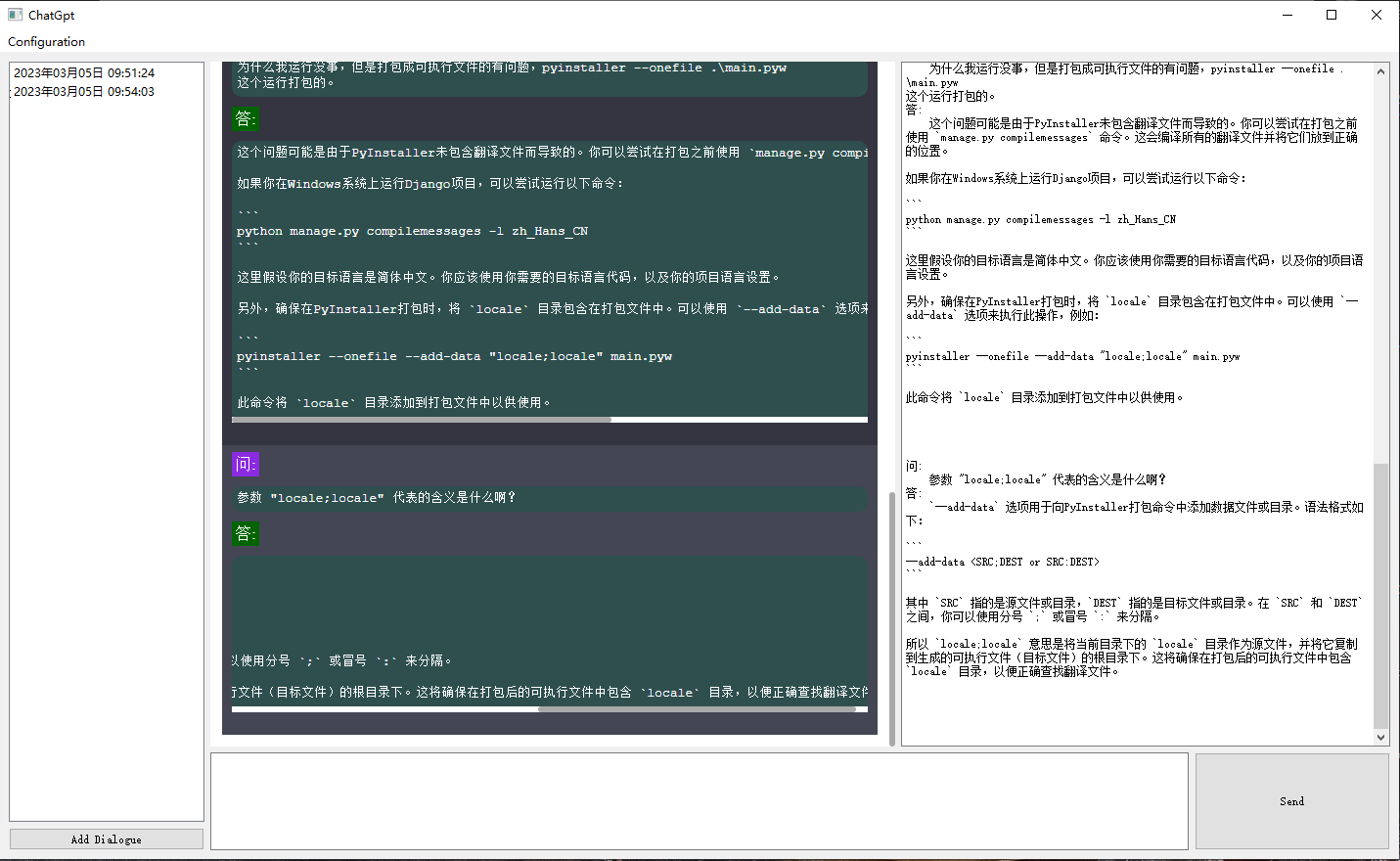Click the --add-data <SRC;DEST or SRC:DEST> line in right panel
Image resolution: width=1400 pixels, height=861 pixels.
pos(1003,562)
